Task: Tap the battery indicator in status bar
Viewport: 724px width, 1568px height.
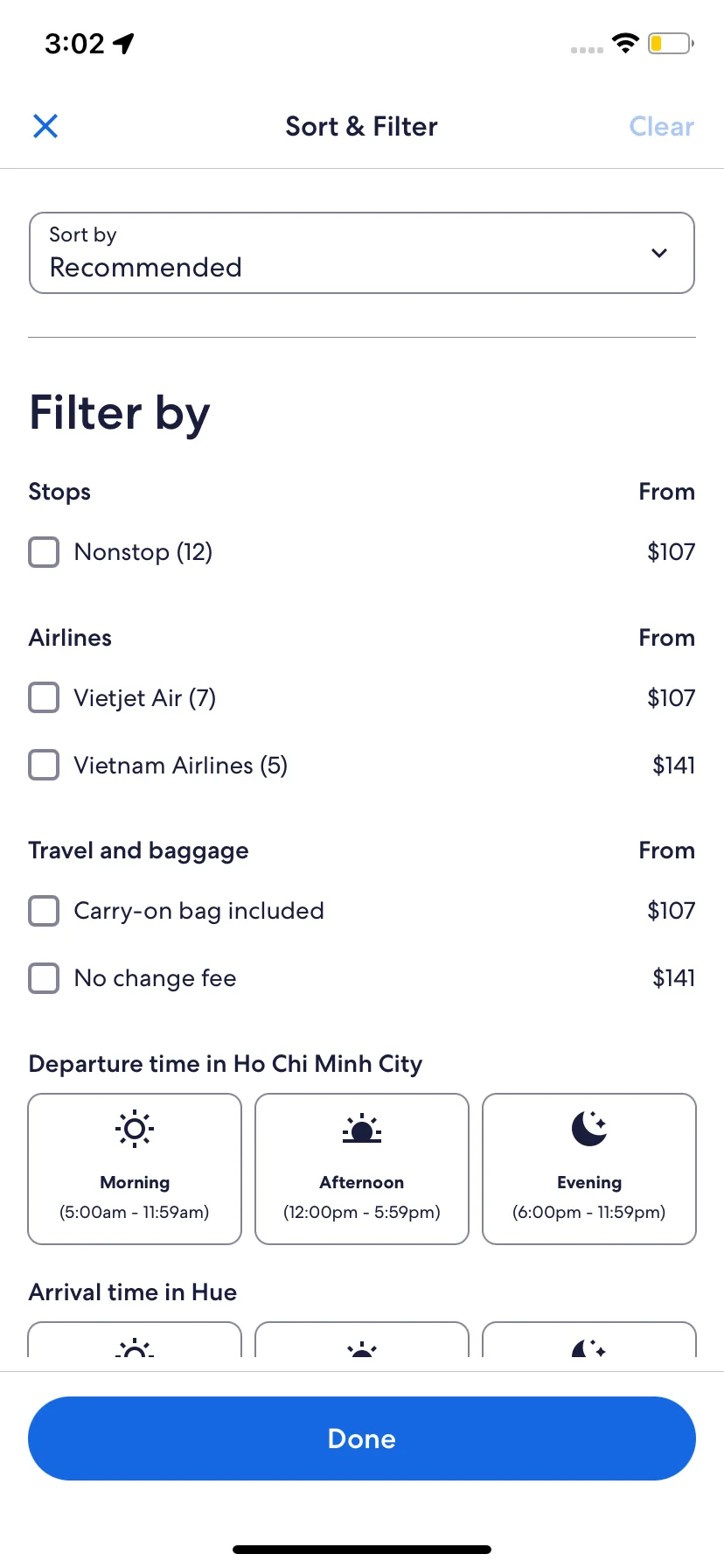Action: coord(671,43)
